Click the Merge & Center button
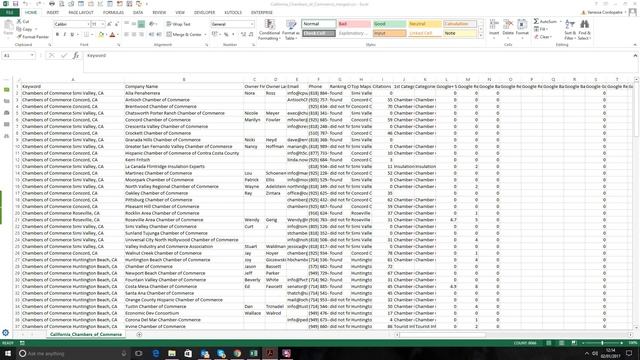640x360 pixels. [x=184, y=35]
